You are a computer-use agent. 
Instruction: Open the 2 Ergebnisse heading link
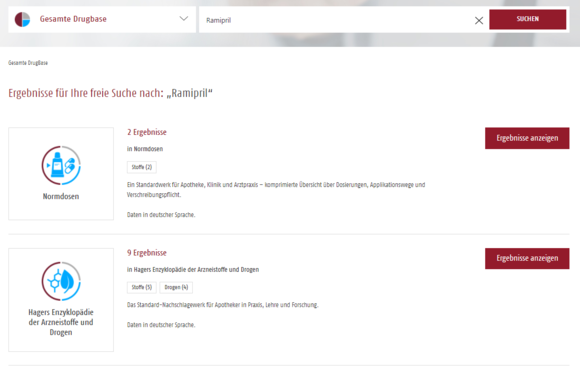click(147, 132)
